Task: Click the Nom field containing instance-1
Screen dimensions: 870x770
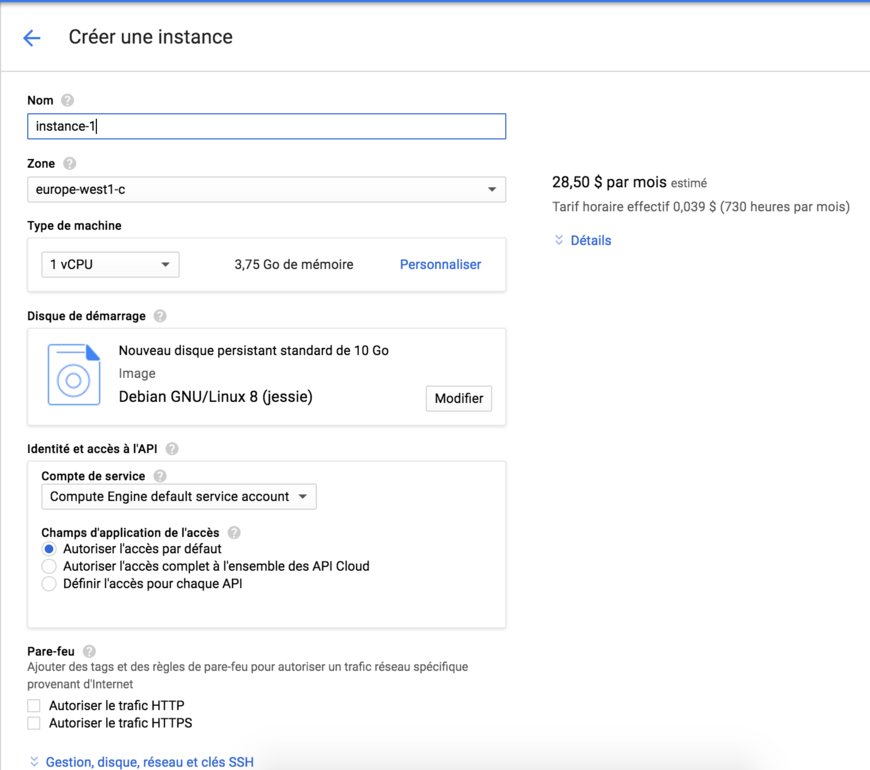Action: [x=265, y=126]
